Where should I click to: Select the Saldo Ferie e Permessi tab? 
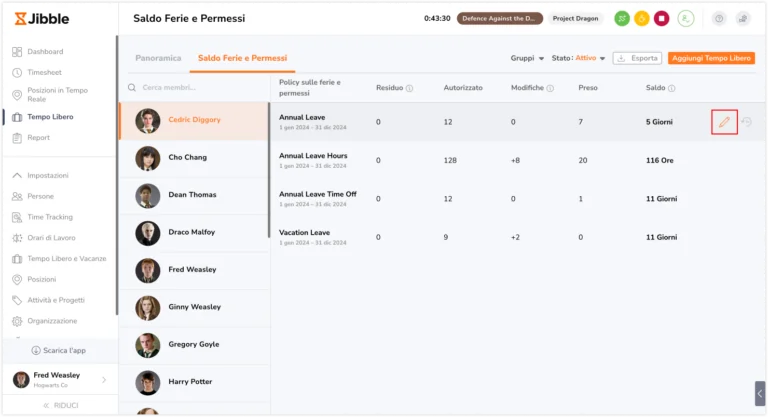click(x=242, y=58)
